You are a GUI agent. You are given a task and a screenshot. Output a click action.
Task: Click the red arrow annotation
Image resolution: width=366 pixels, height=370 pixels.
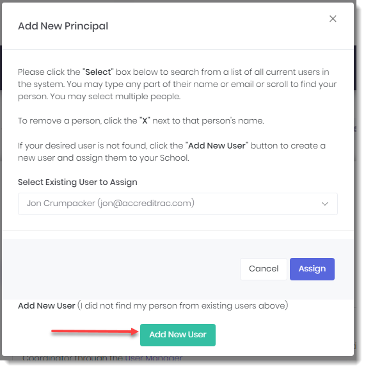95,331
